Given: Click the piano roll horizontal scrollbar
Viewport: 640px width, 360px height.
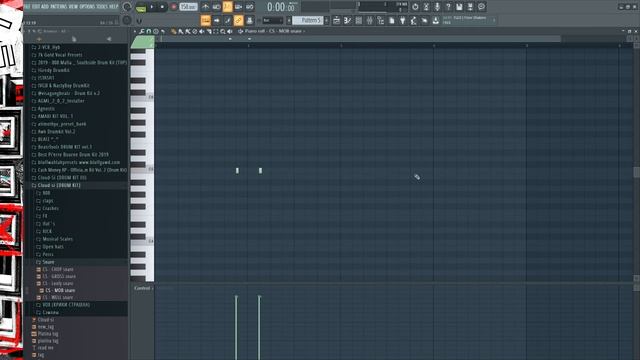Looking at the screenshot, I should pyautogui.click(x=361, y=39).
